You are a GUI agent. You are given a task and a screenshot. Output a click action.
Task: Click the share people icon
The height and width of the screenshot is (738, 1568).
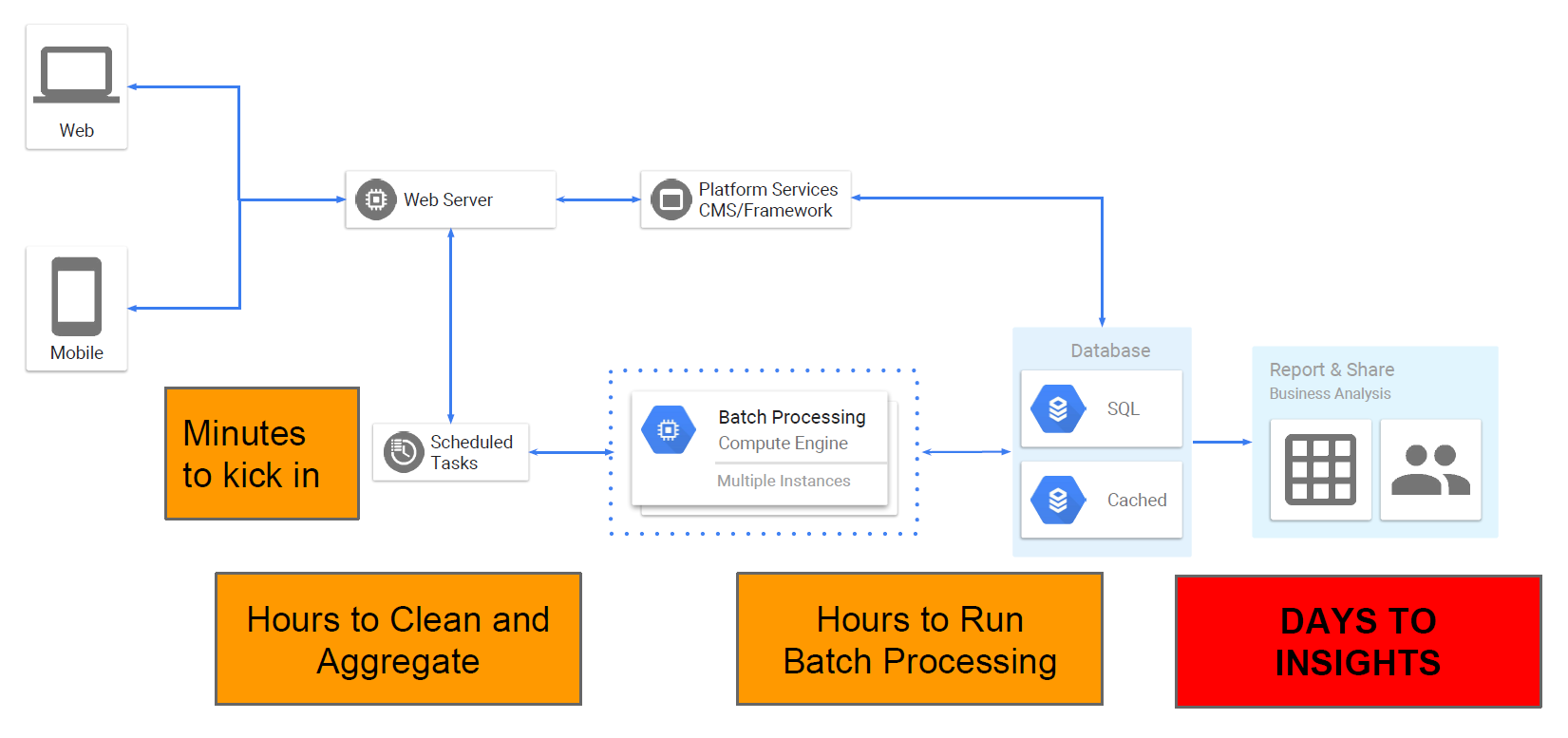1430,469
